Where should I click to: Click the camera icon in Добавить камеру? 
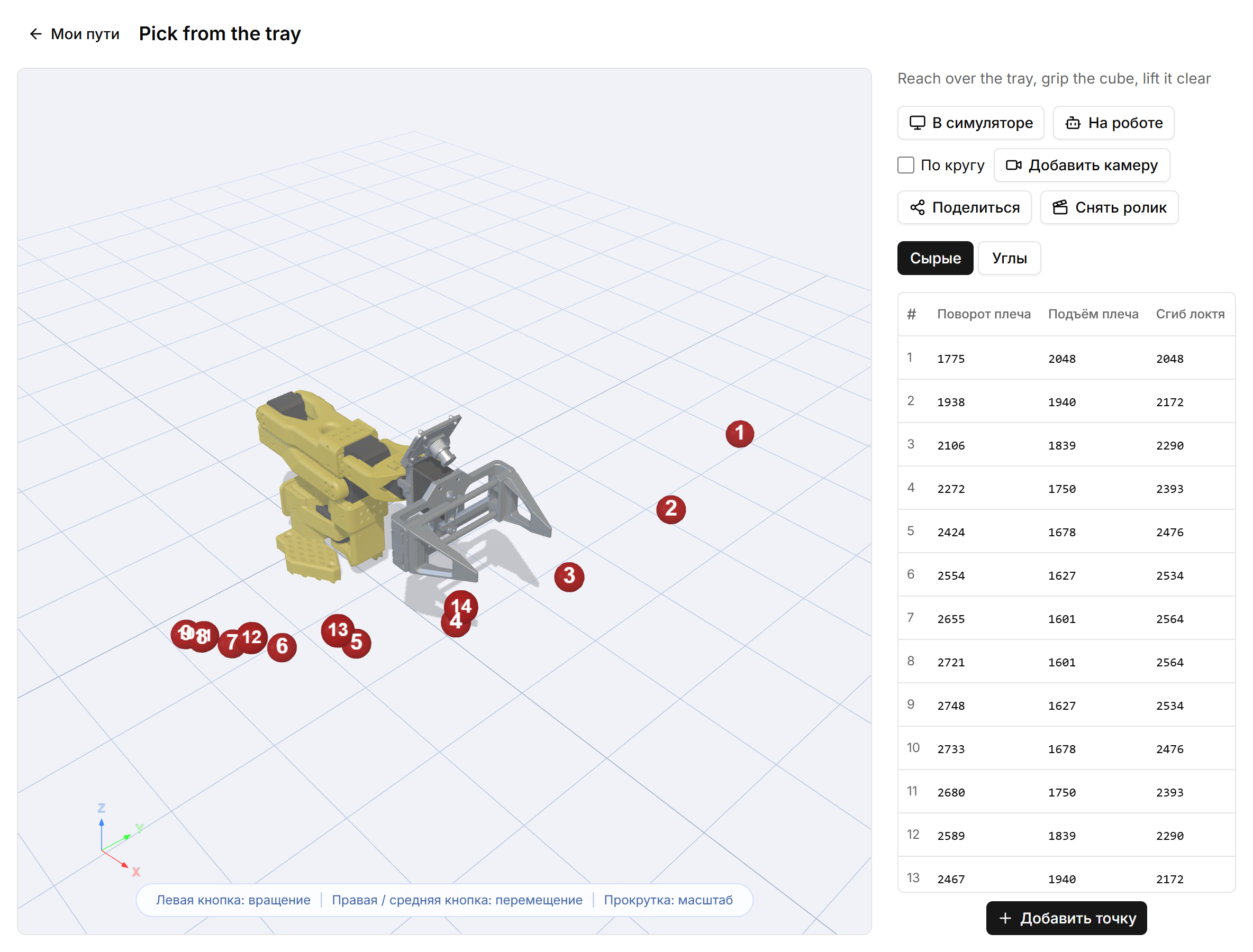[x=1013, y=165]
